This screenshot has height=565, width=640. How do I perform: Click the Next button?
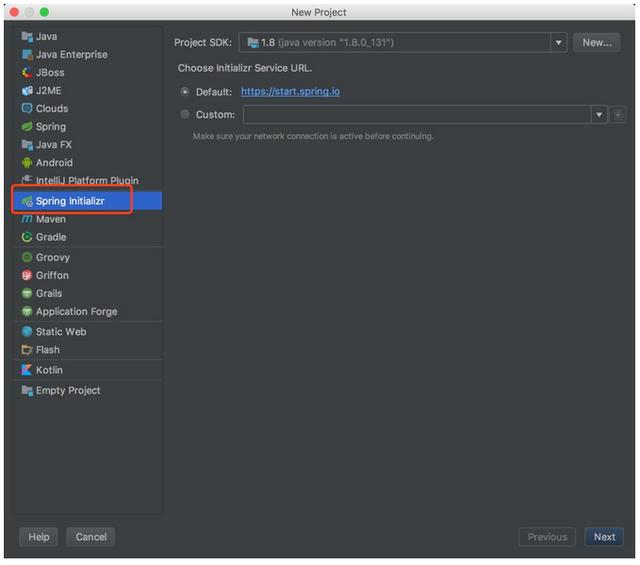(x=604, y=537)
